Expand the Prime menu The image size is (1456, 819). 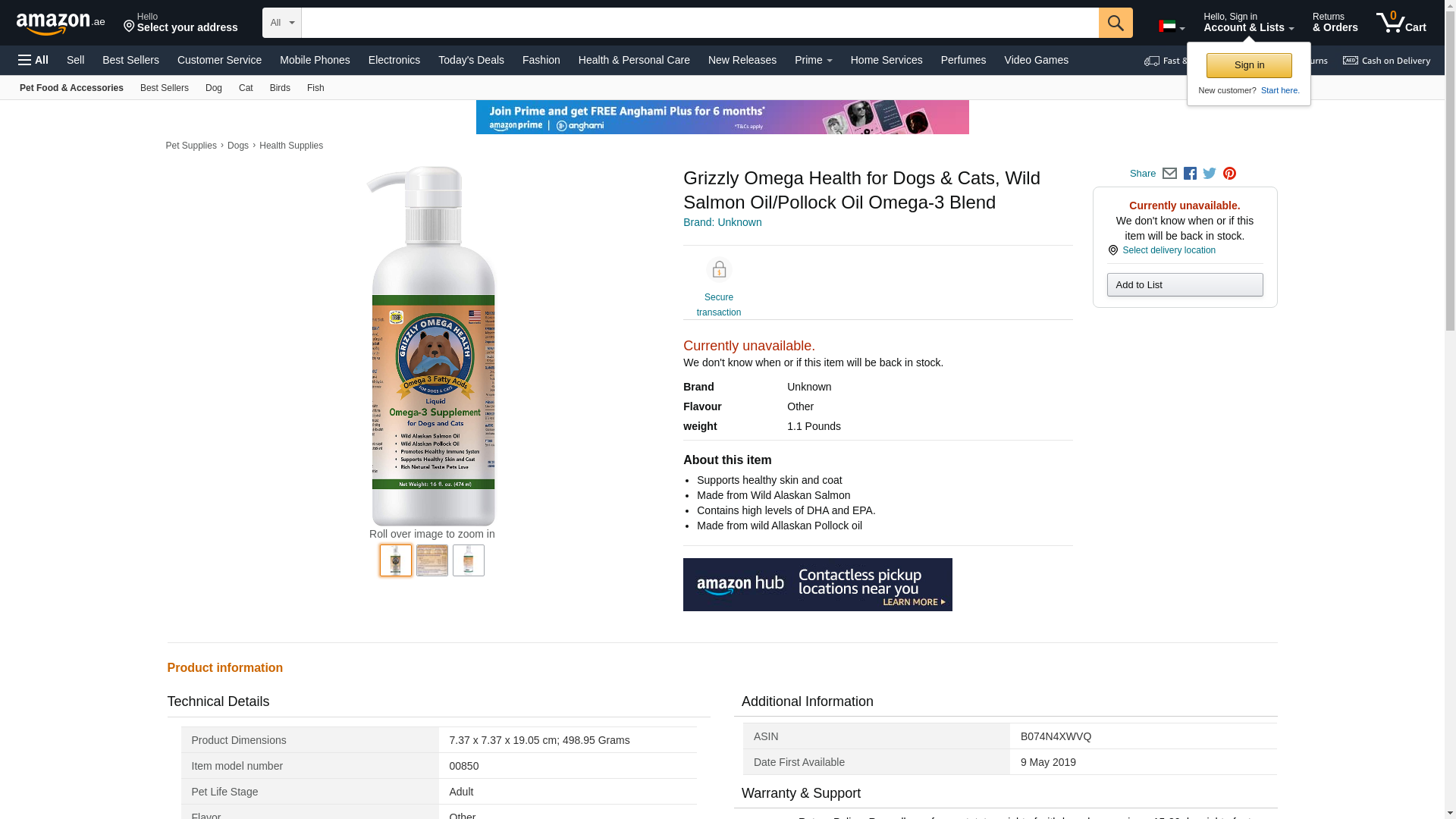pos(814,60)
